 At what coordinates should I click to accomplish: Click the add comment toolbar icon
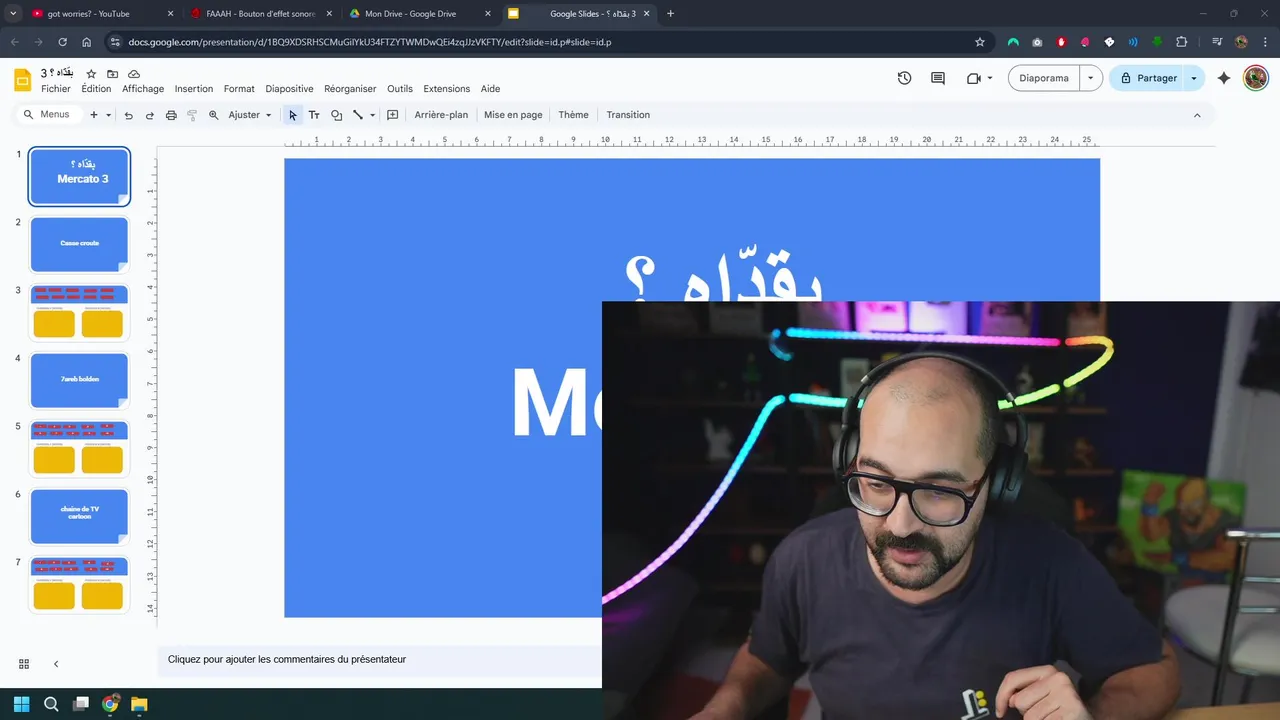click(x=393, y=115)
